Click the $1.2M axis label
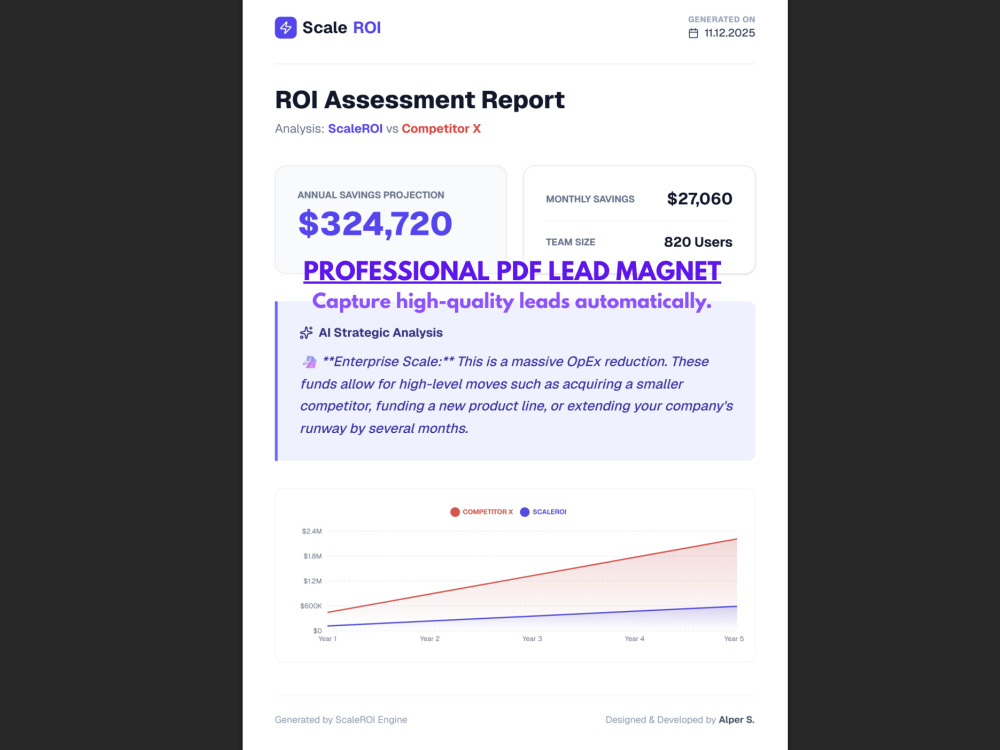Screen dimensions: 1000x750 tap(312, 581)
